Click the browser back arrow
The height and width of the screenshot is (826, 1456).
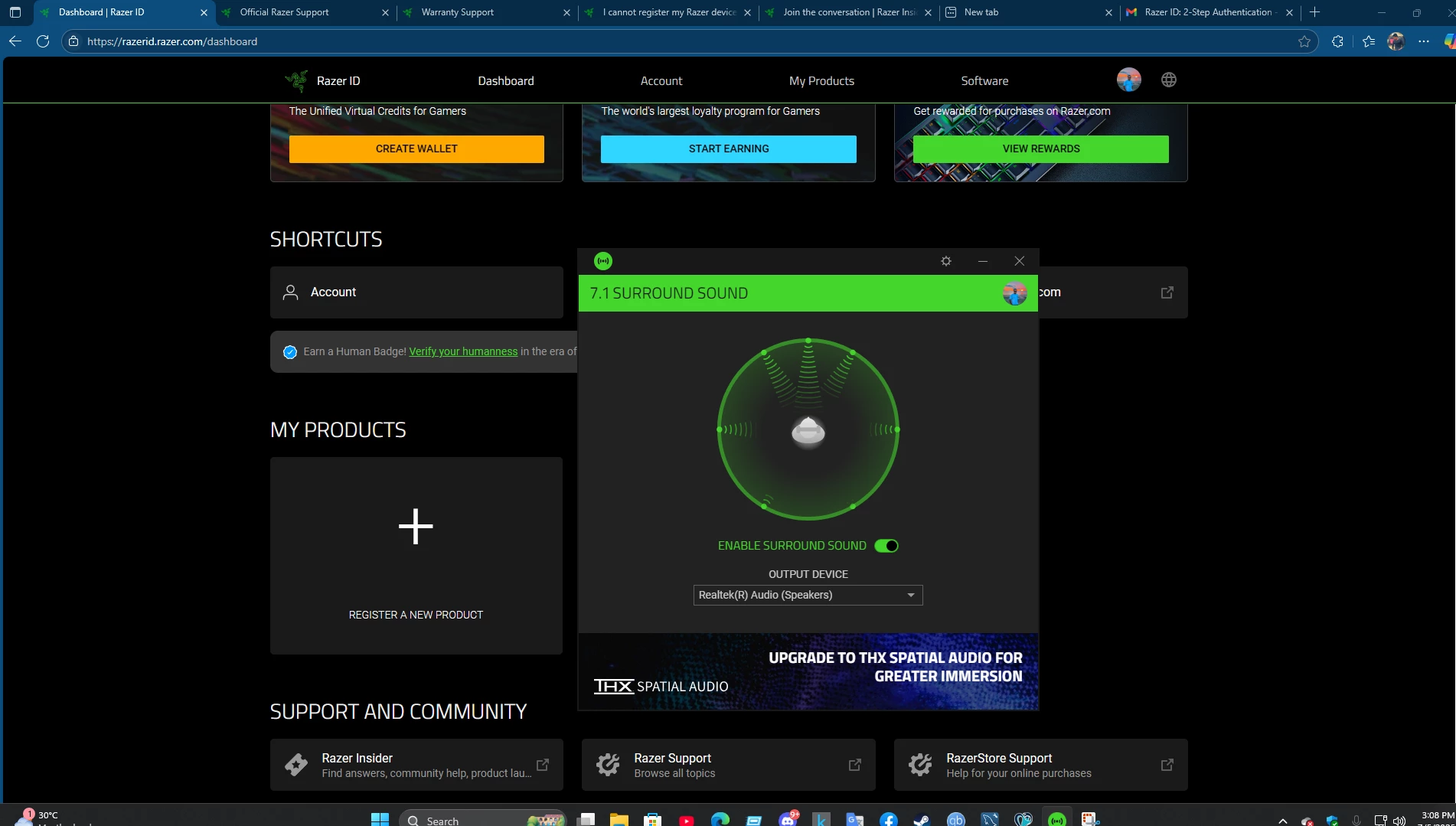(15, 41)
